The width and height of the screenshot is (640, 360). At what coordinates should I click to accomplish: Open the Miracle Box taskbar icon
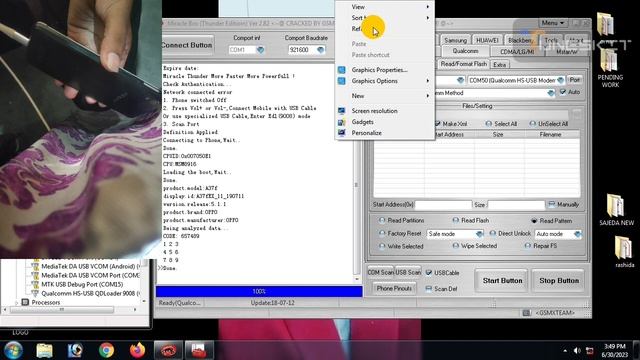(x=199, y=350)
